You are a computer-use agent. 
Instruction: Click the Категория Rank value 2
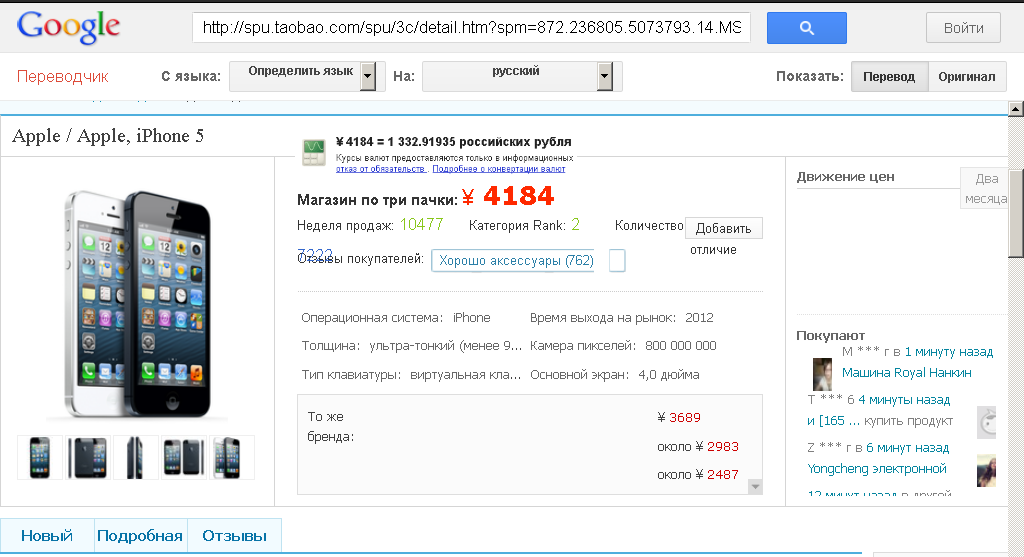point(575,225)
